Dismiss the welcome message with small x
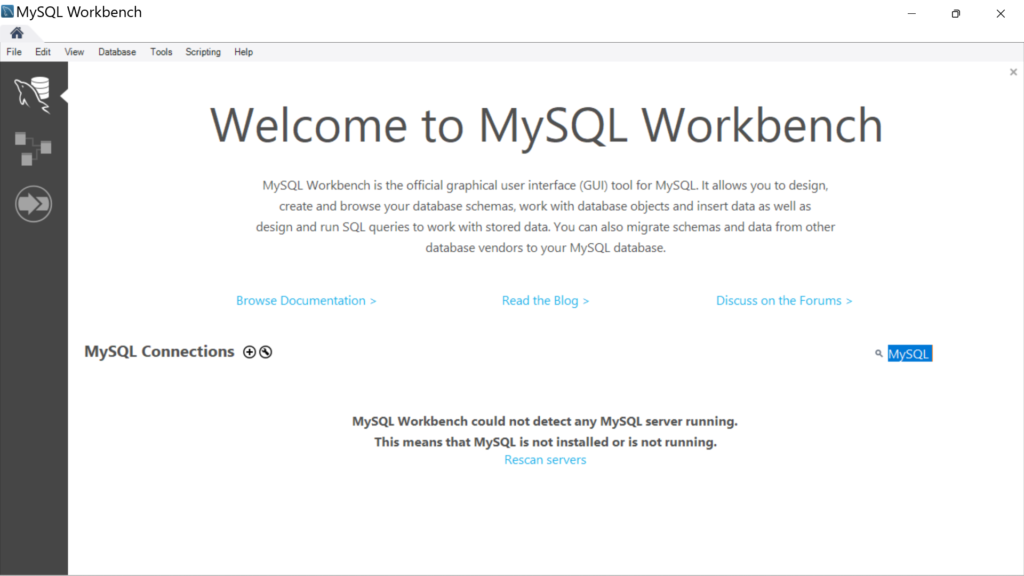The width and height of the screenshot is (1024, 576). pos(1014,72)
